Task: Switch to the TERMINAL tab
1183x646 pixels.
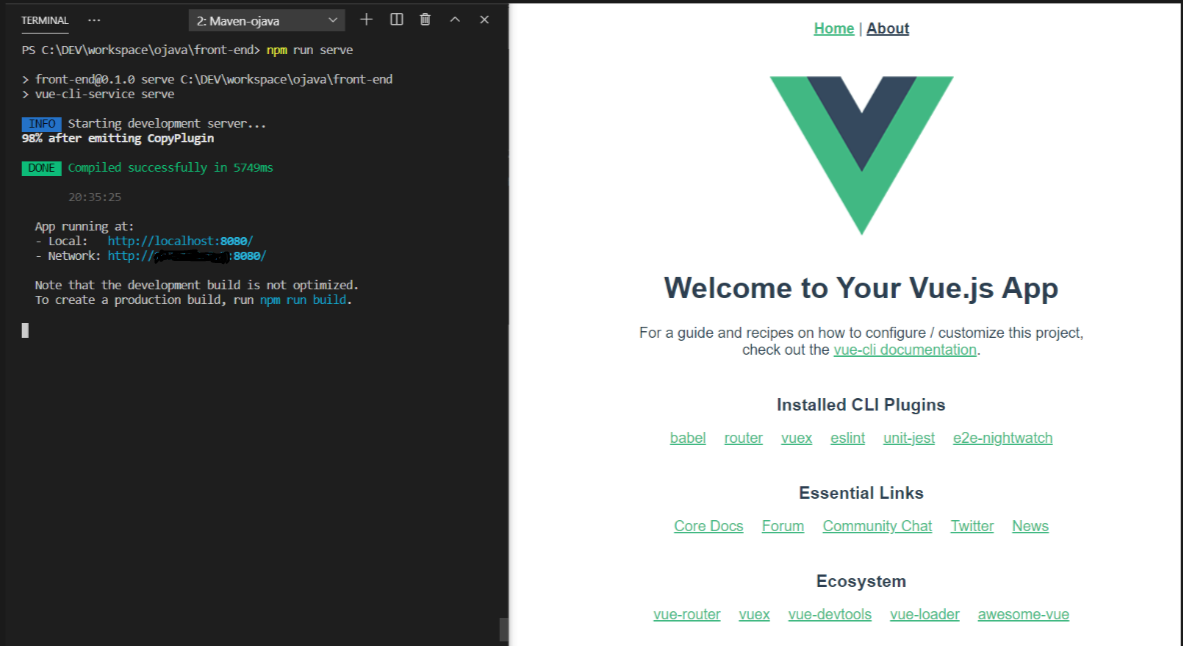Action: 45,20
